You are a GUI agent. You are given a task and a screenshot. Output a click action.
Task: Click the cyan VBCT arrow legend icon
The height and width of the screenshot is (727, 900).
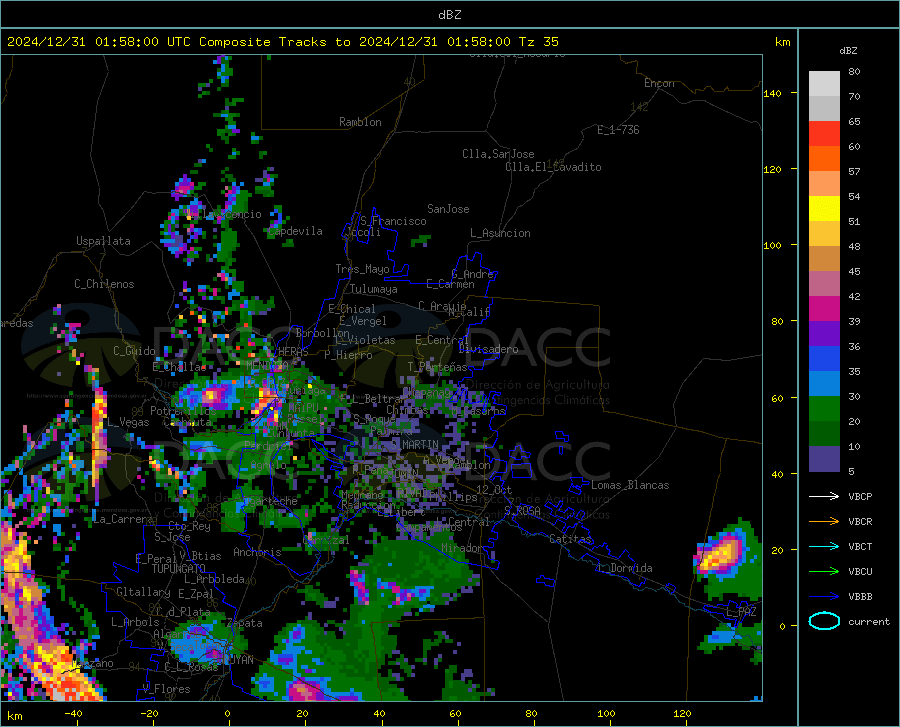click(x=824, y=546)
